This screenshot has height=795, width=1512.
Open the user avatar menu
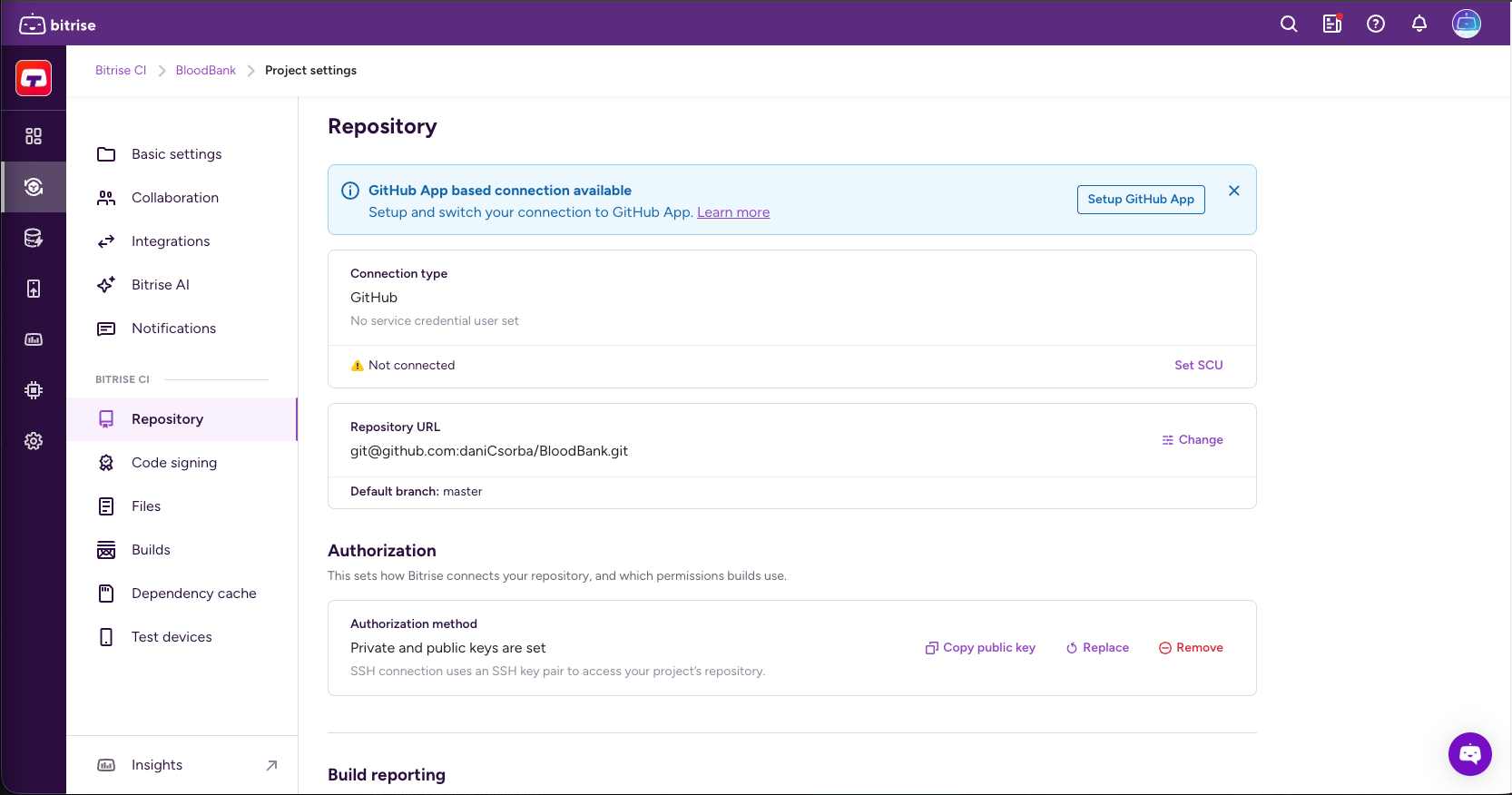[1467, 24]
